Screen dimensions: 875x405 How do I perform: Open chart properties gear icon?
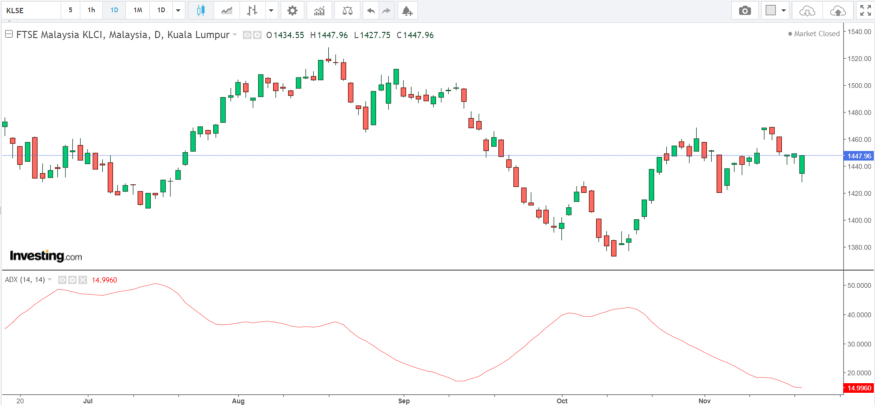coord(292,10)
